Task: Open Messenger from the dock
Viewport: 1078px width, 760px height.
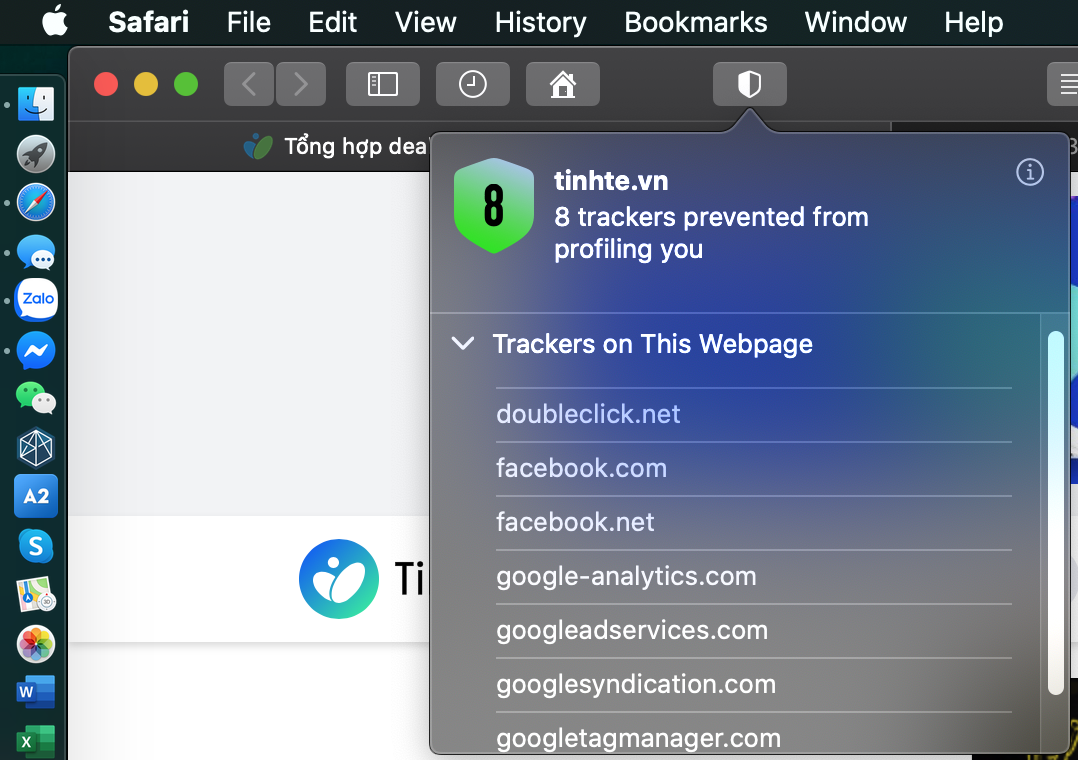Action: 36,350
